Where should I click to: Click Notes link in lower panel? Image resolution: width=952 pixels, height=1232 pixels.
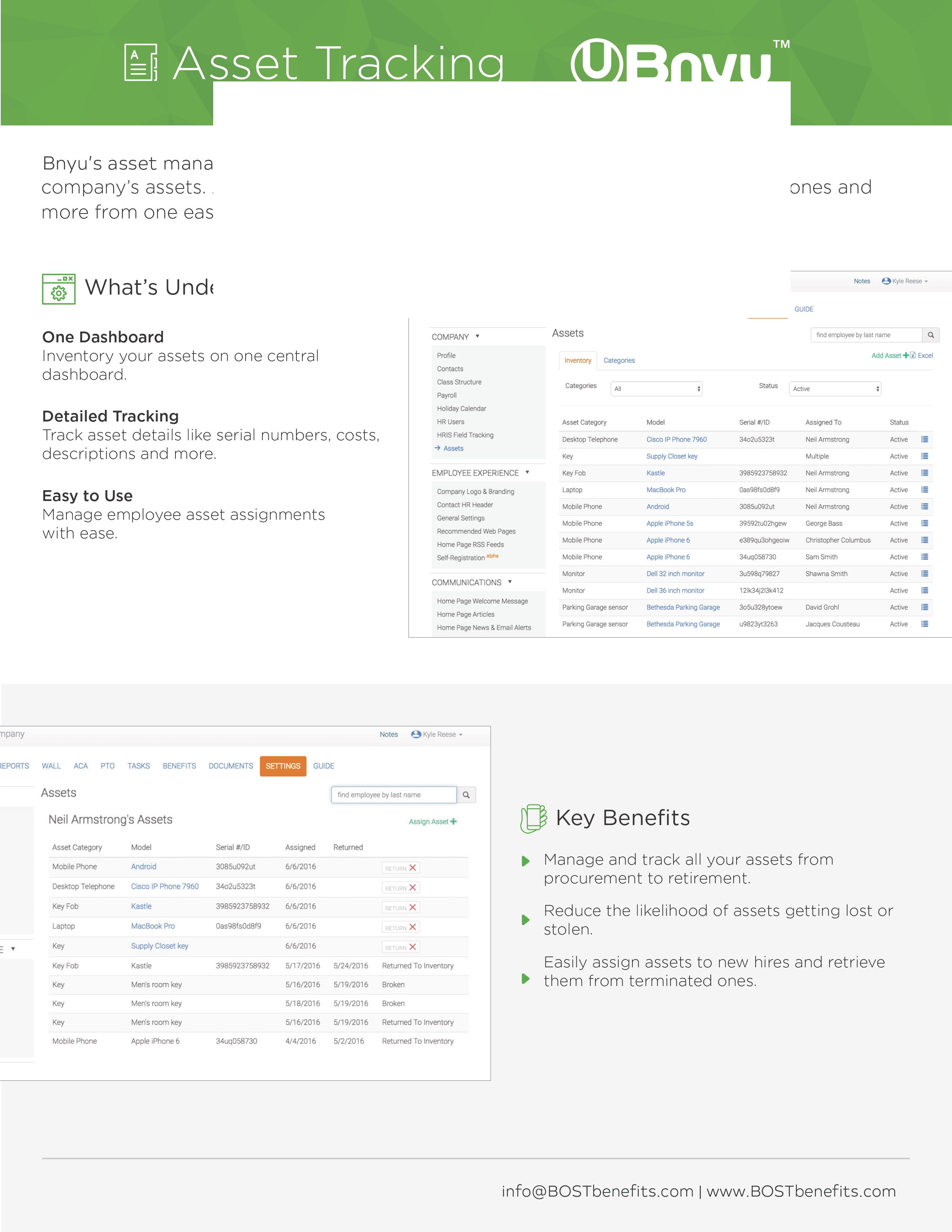[389, 734]
